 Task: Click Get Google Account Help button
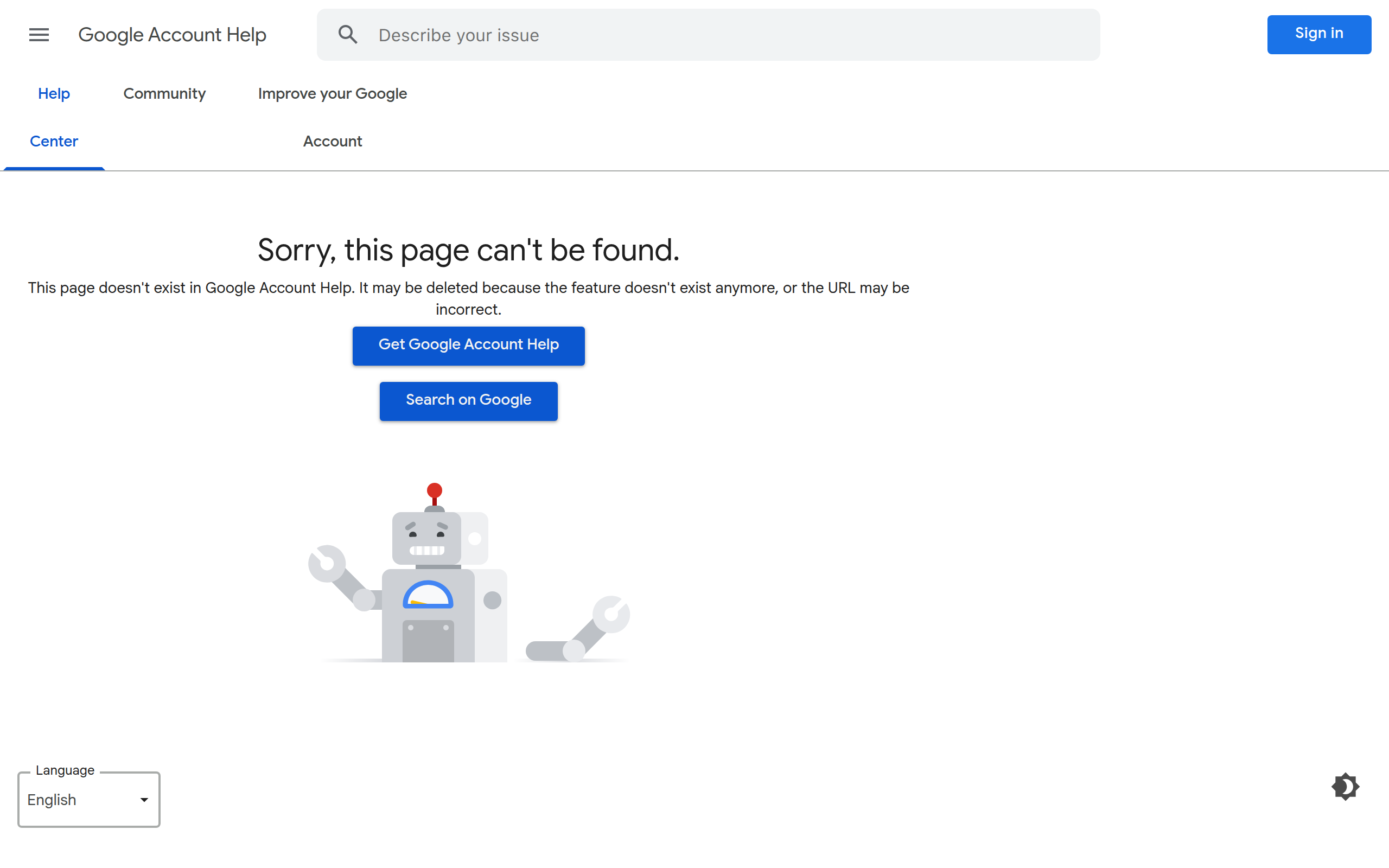pos(468,346)
